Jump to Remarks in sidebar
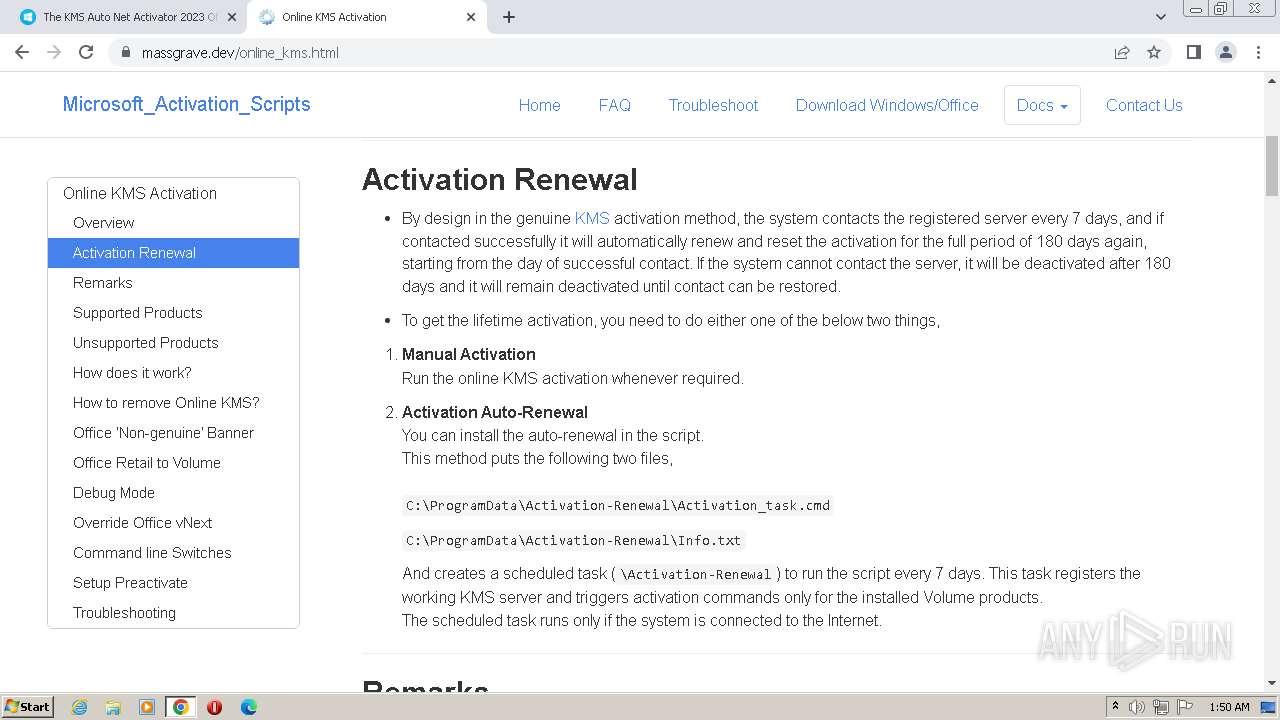The height and width of the screenshot is (720, 1280). pyautogui.click(x=173, y=283)
